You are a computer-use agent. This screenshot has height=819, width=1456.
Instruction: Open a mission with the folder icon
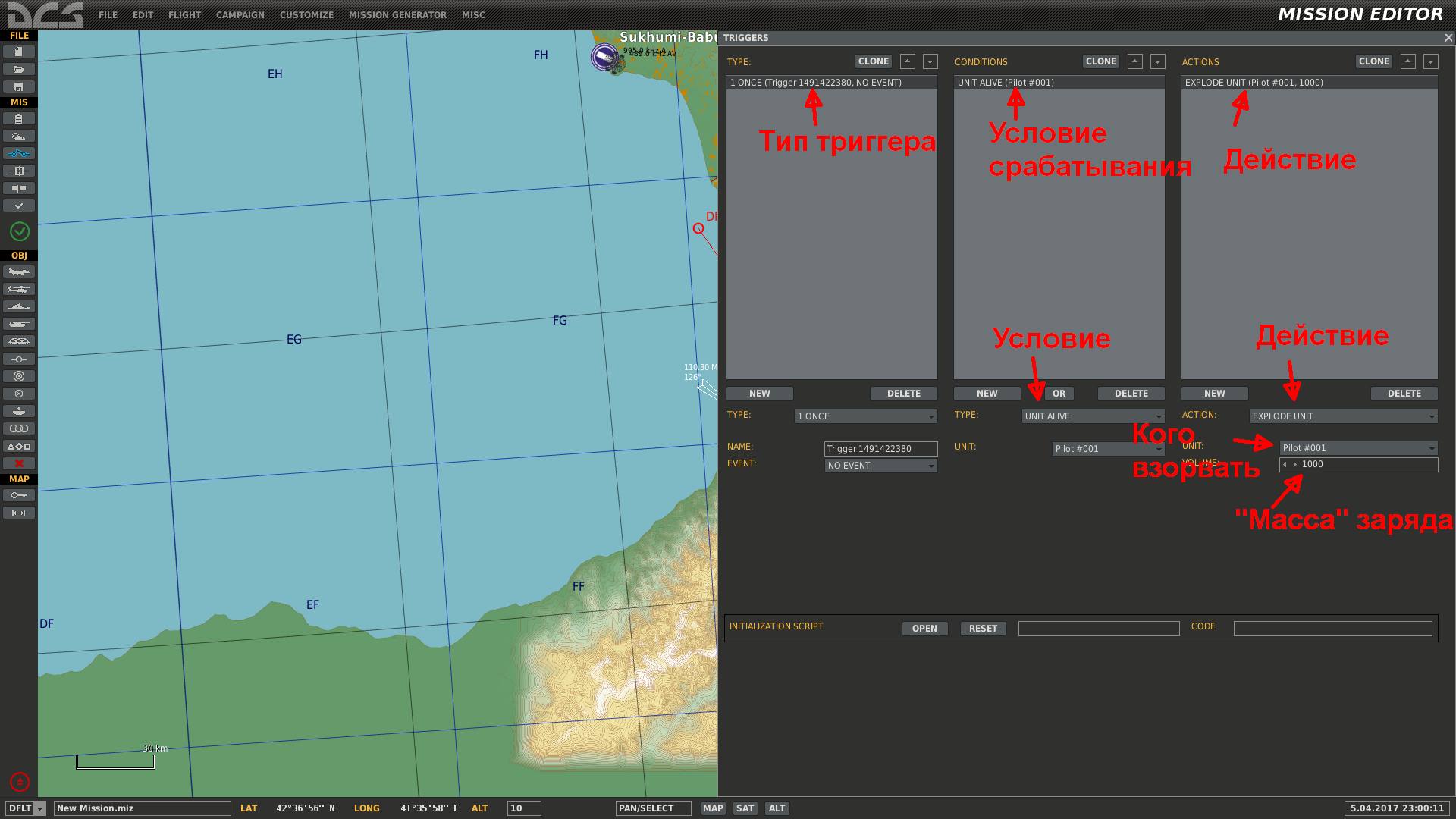[x=19, y=69]
